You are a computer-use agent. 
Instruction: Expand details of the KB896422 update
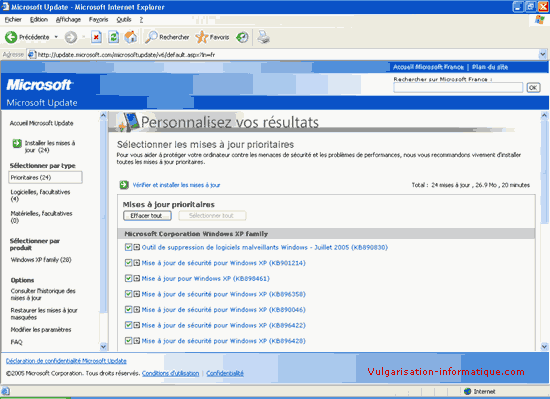(137, 325)
